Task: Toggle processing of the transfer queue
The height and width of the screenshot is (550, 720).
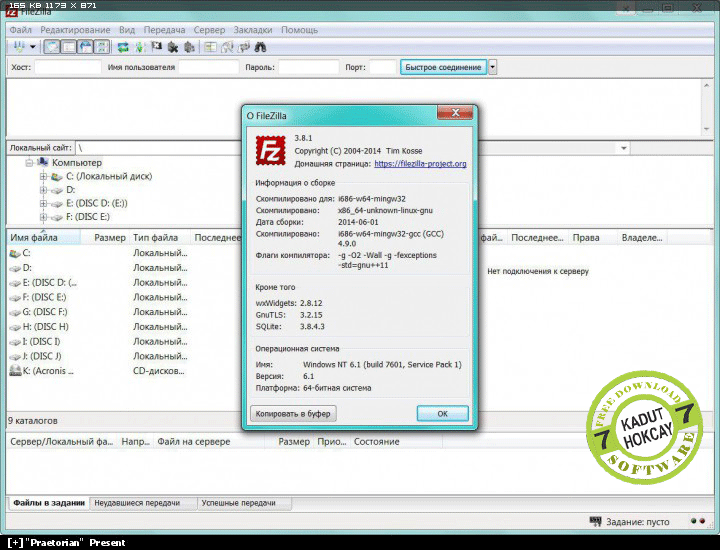Action: 140,47
